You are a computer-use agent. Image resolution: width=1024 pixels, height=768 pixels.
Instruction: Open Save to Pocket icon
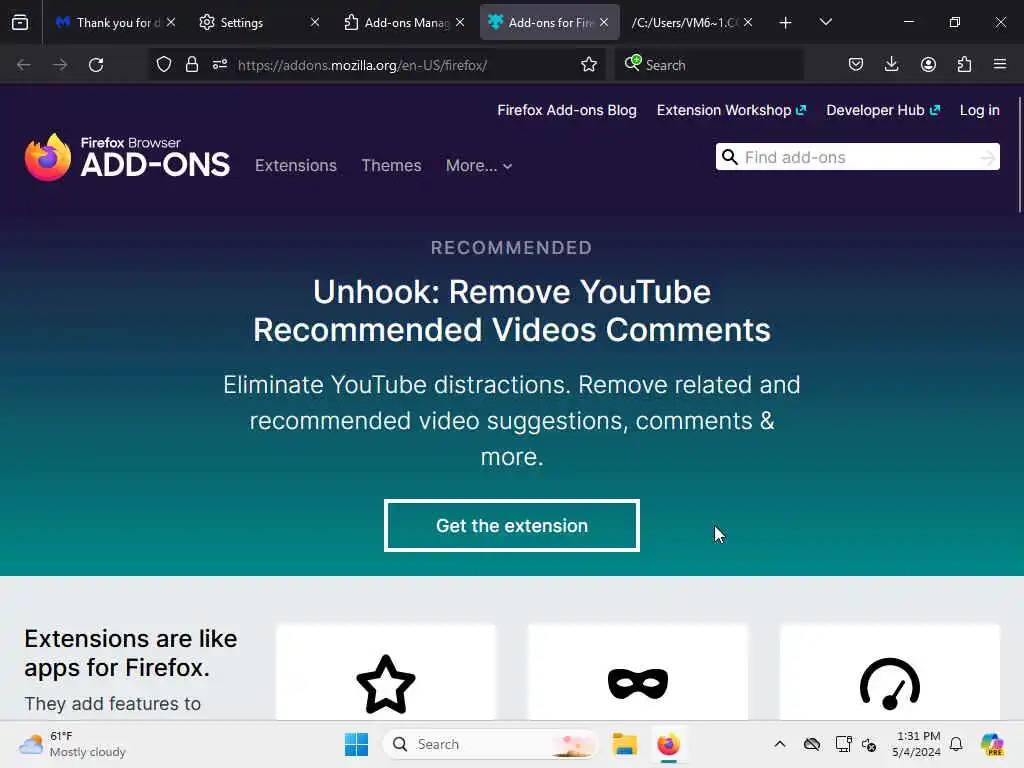[856, 65]
